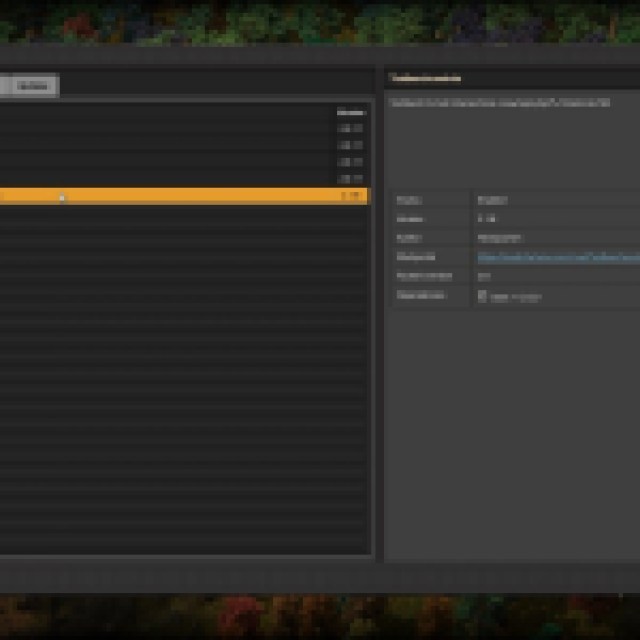The image size is (640, 640).
Task: Open the blue mod portal link
Action: (x=556, y=257)
